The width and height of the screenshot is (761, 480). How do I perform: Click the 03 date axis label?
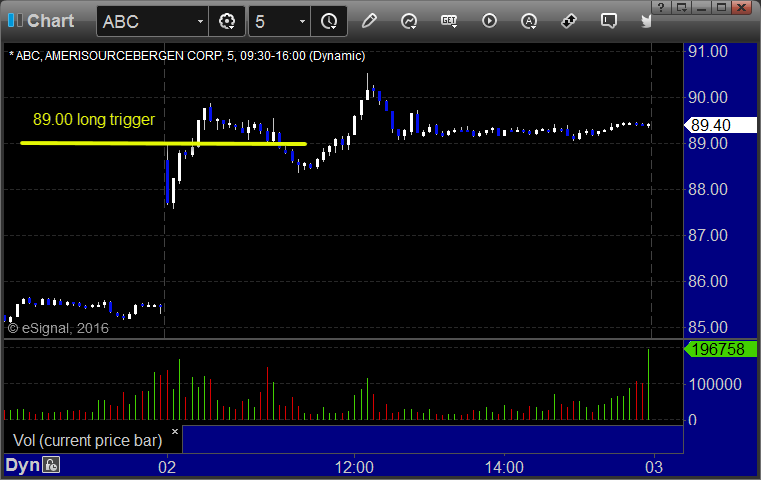click(654, 467)
